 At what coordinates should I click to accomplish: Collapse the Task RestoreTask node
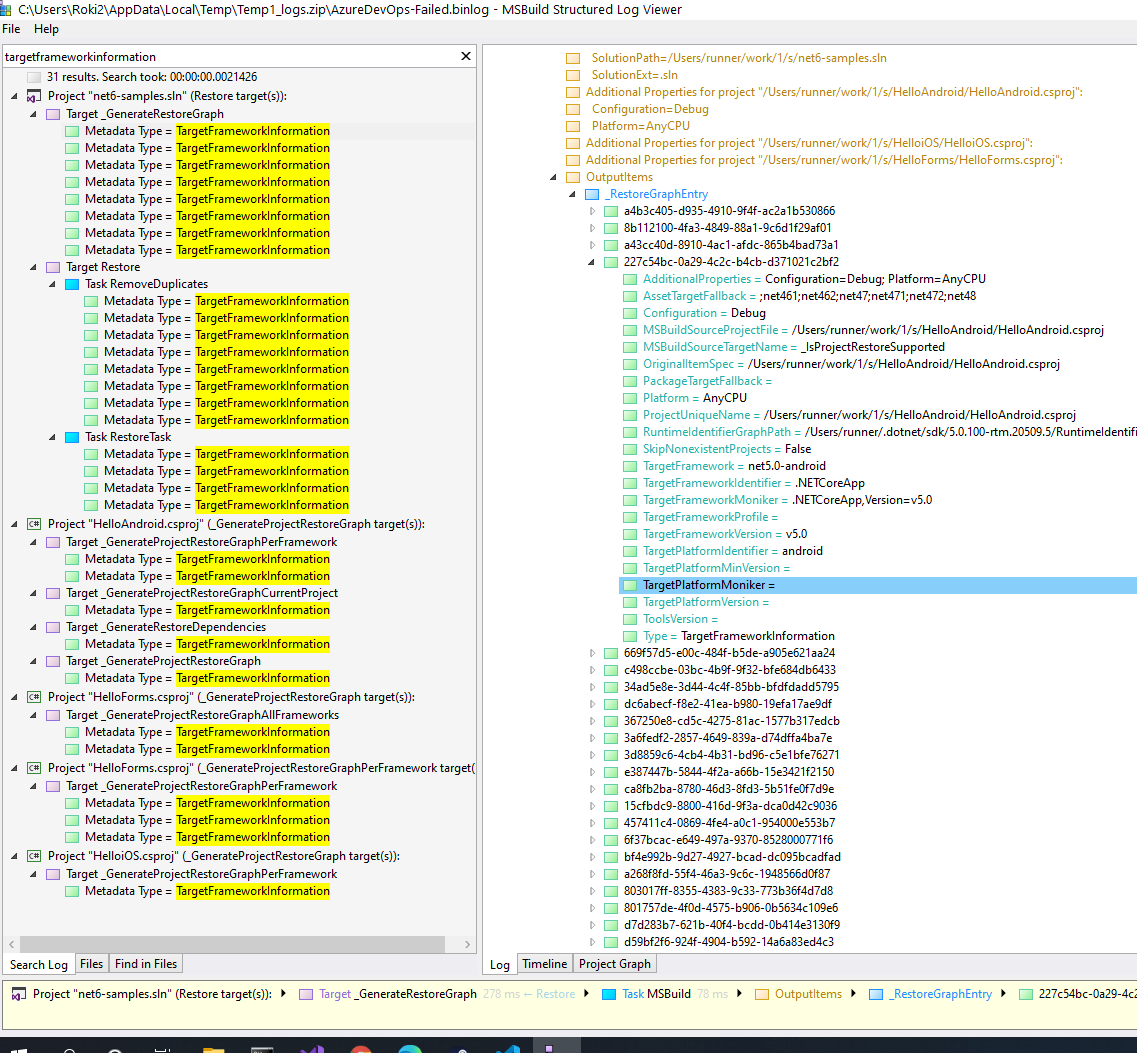(52, 437)
